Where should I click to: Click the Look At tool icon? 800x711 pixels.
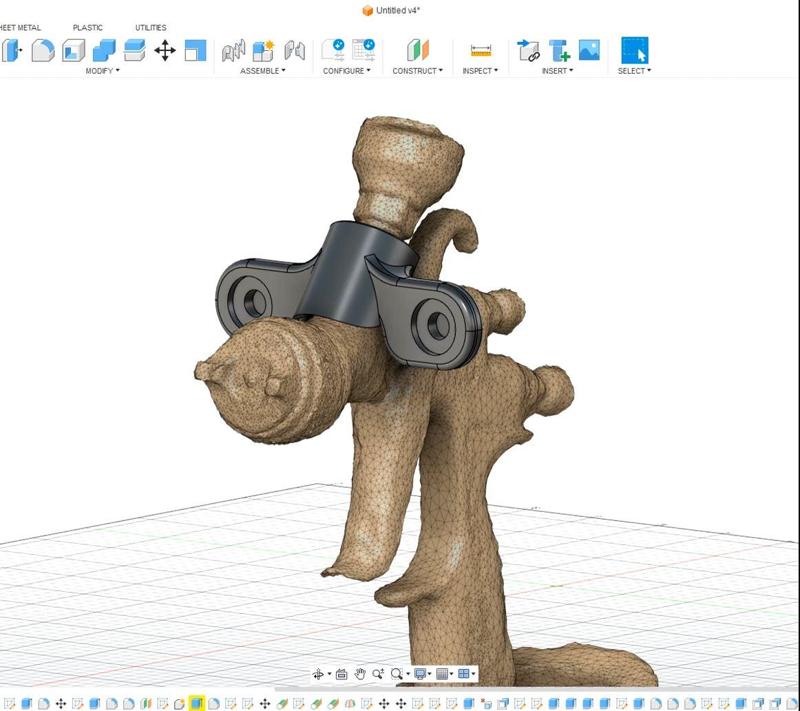341,675
